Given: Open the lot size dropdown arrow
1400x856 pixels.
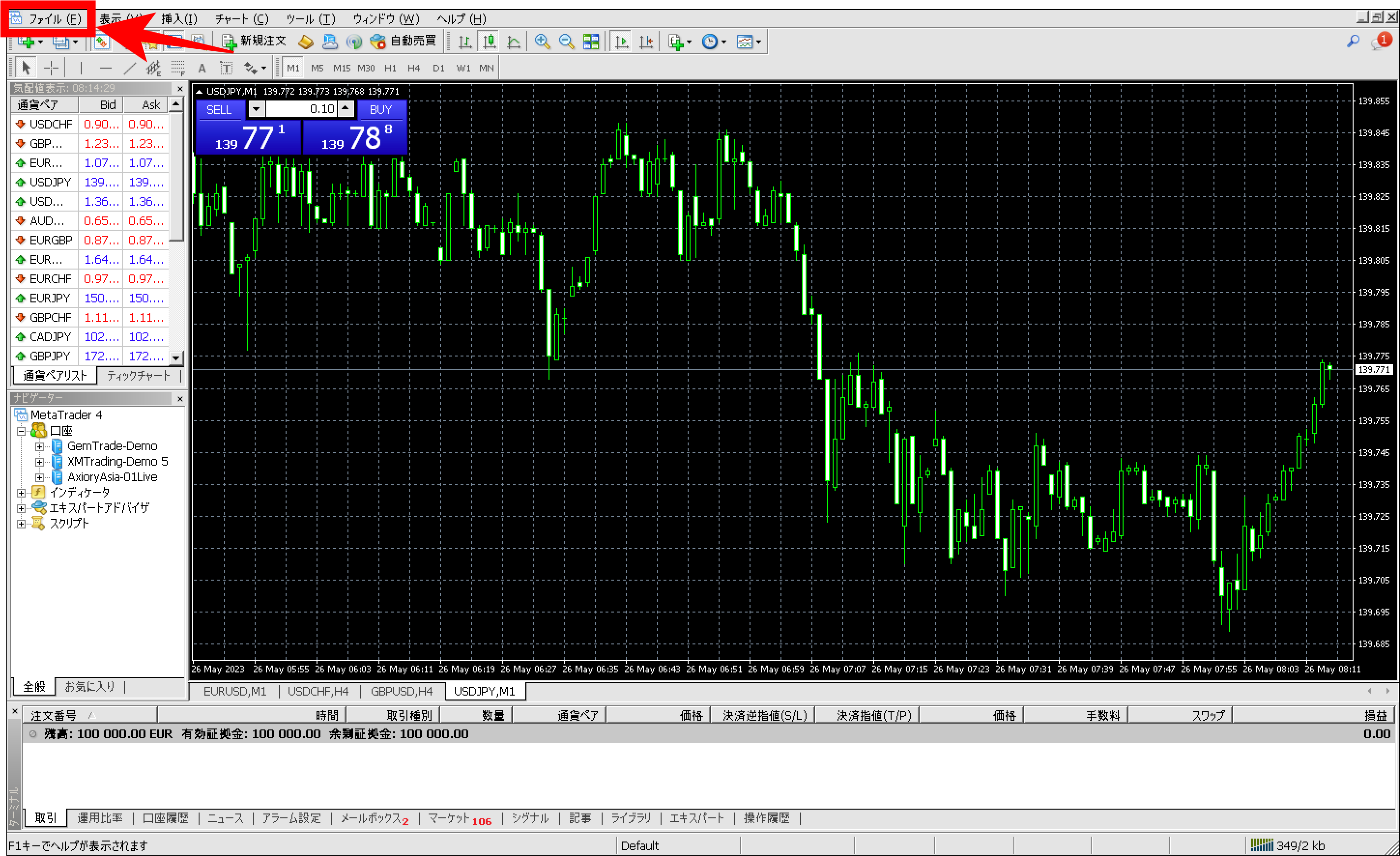Looking at the screenshot, I should click(x=256, y=109).
